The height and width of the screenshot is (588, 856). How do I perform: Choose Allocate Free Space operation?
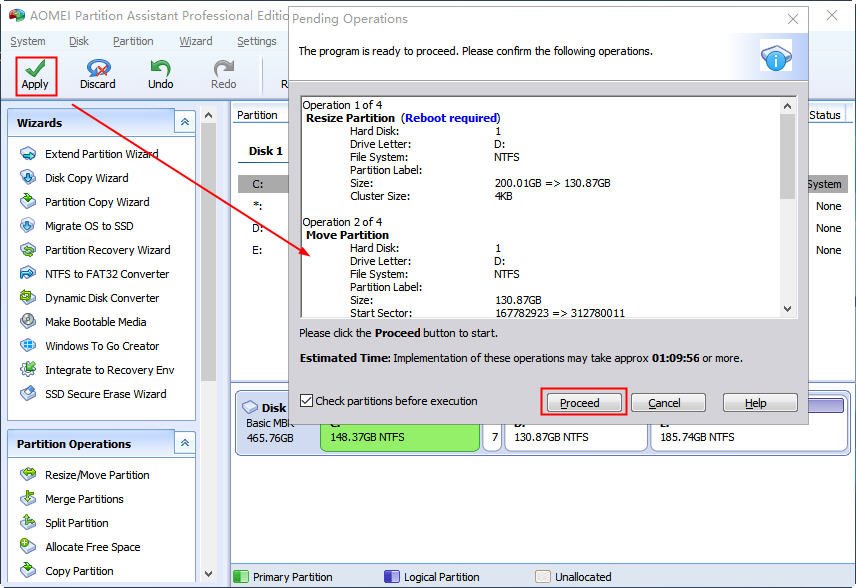(80, 547)
